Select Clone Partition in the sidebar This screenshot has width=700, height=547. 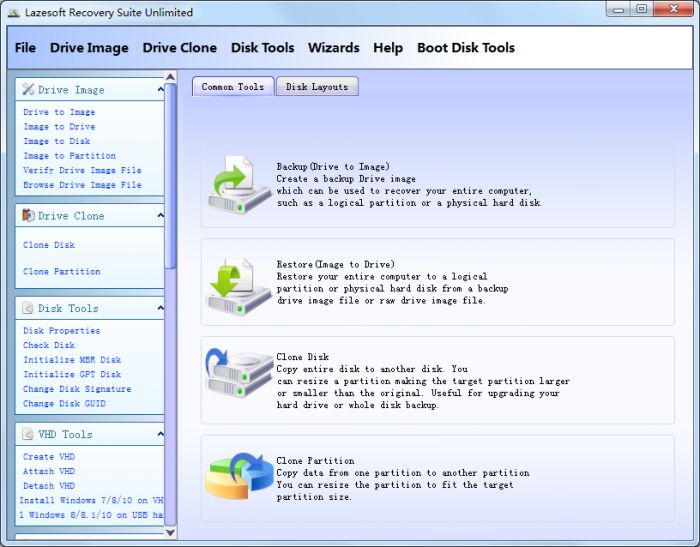pos(62,271)
